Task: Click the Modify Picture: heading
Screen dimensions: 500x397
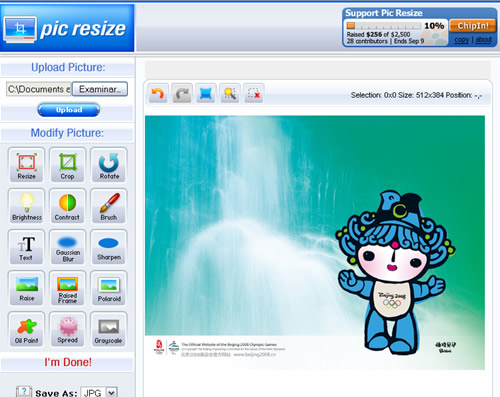Action: click(67, 133)
